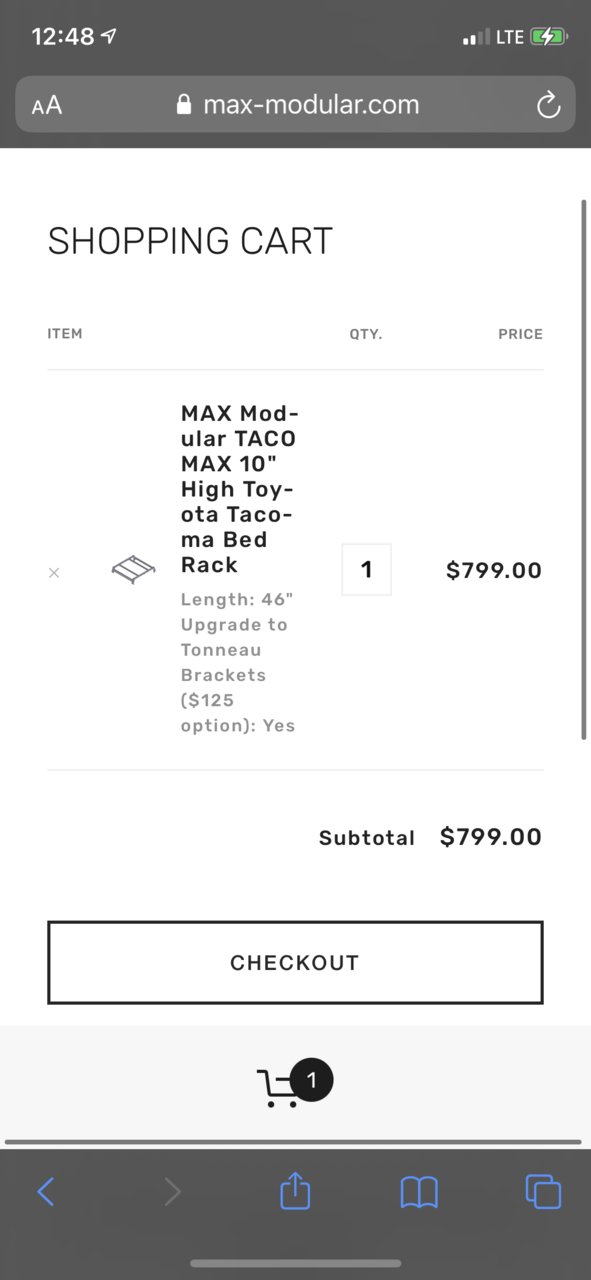Click the CHECKOUT button

pos(295,962)
